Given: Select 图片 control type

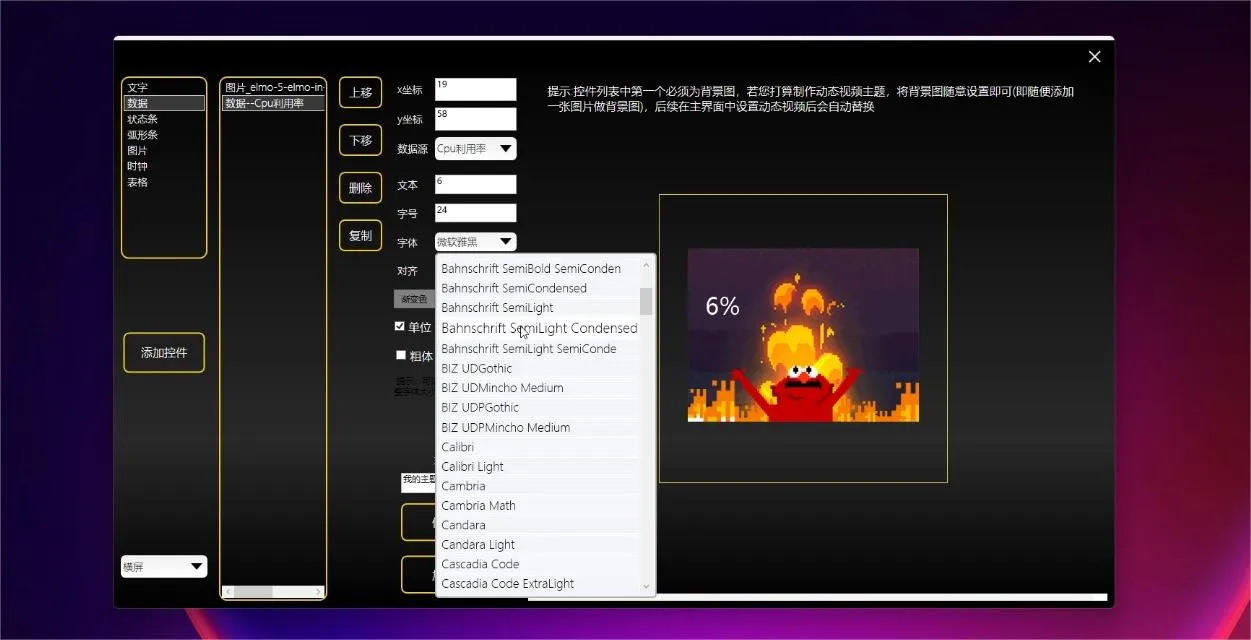Looking at the screenshot, I should click(x=164, y=151).
